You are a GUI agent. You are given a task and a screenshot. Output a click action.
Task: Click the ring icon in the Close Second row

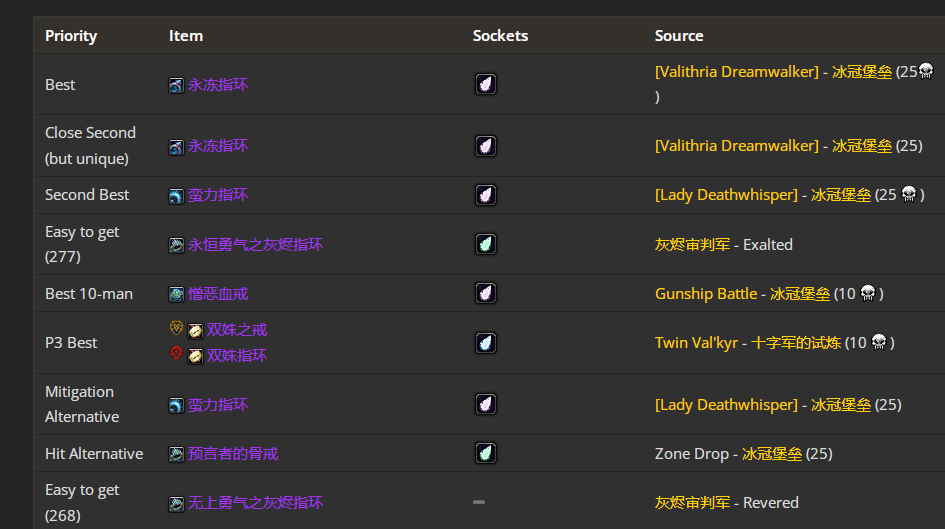point(176,146)
